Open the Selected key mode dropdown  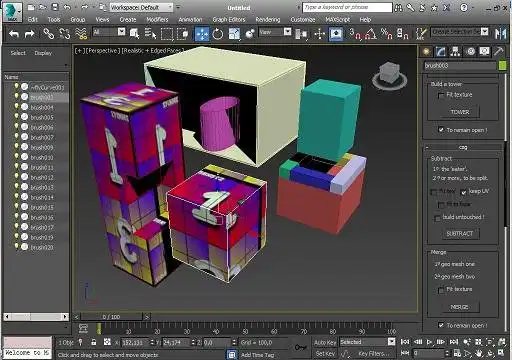tap(367, 342)
